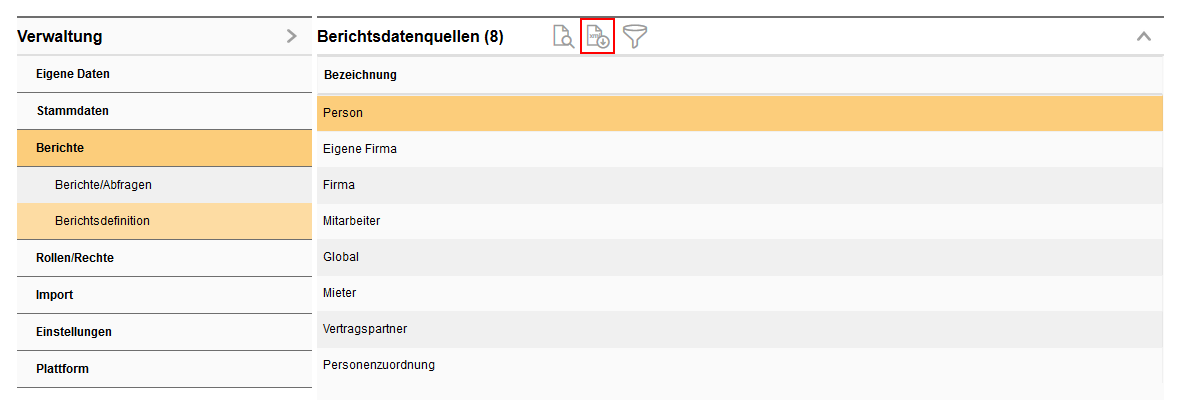
Task: Open the Import menu item
Action: click(x=54, y=295)
